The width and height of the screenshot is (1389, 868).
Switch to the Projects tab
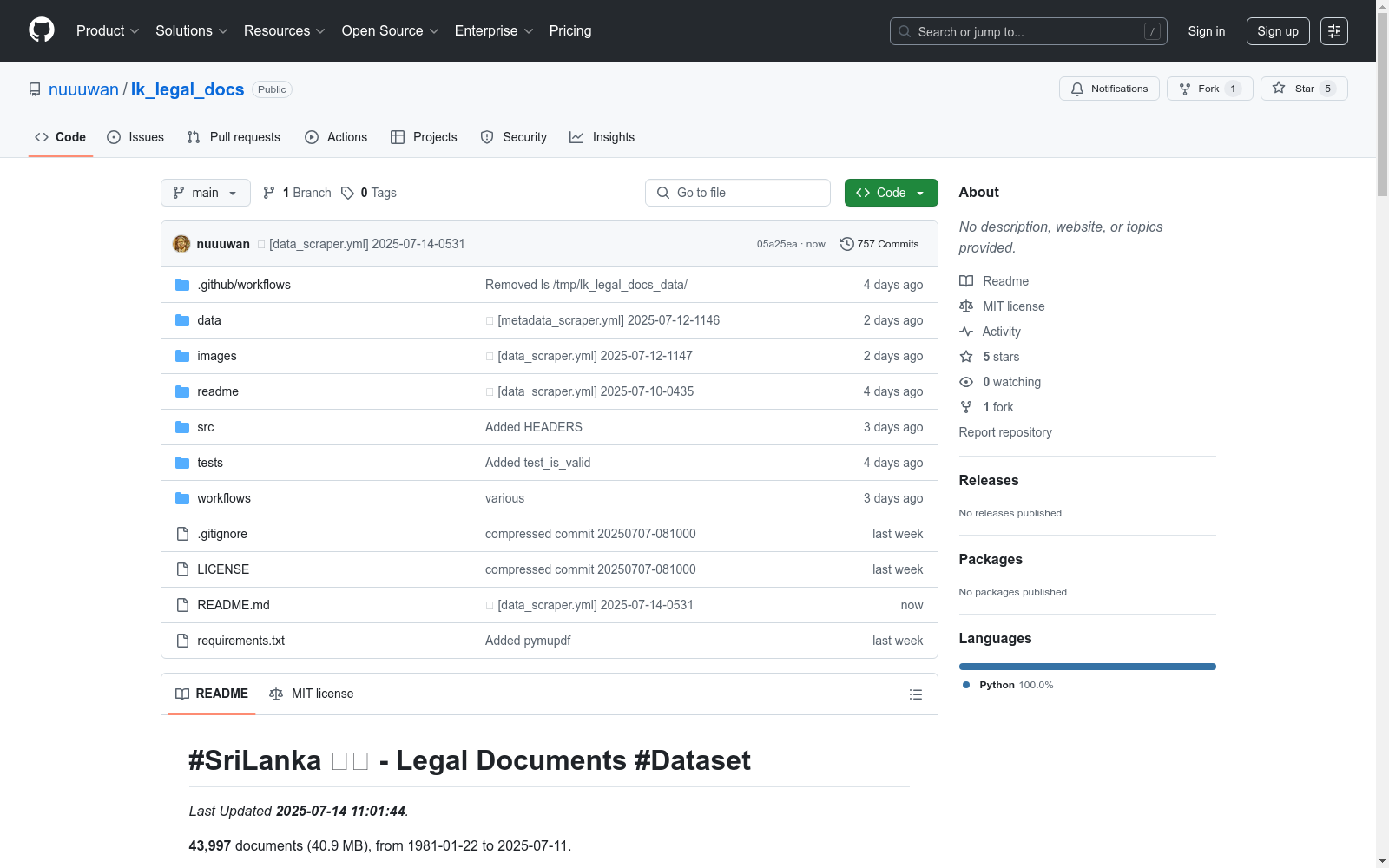pos(424,137)
